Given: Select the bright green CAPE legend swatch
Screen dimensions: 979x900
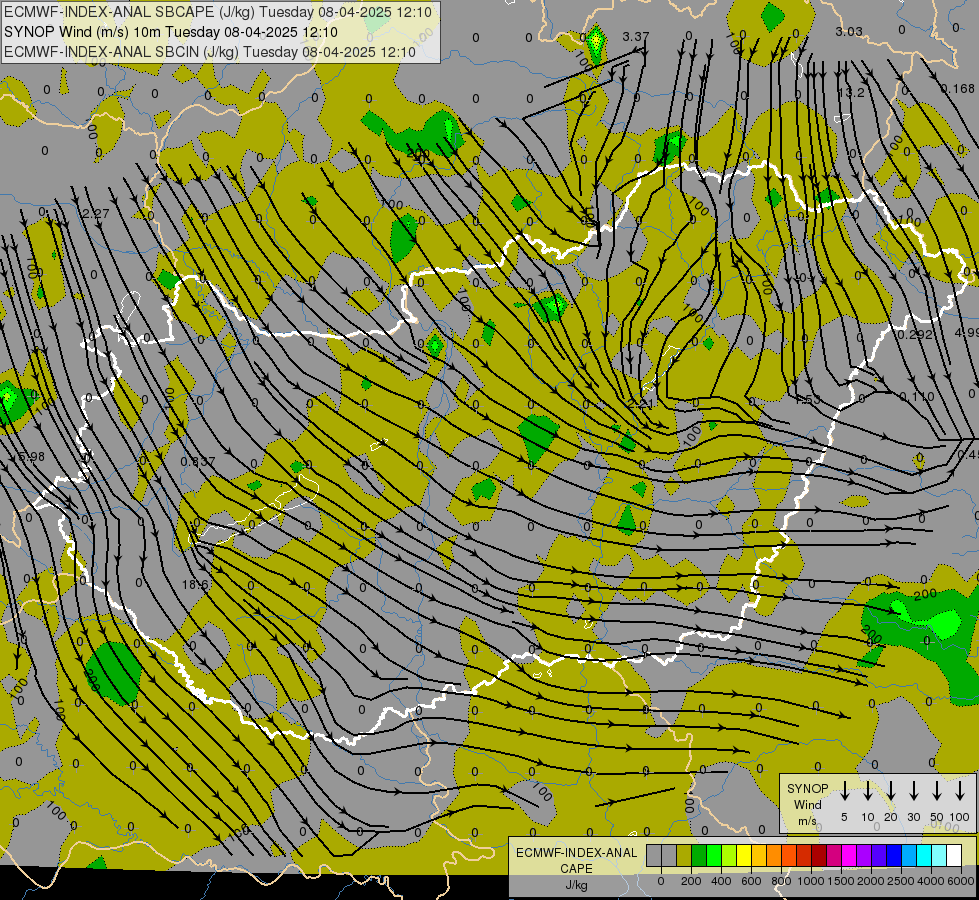Looking at the screenshot, I should pos(714,855).
